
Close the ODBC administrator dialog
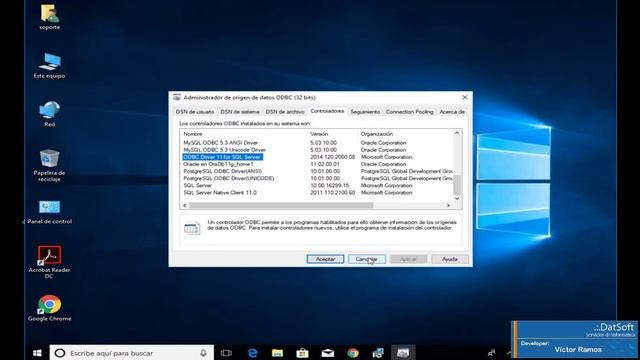464,97
